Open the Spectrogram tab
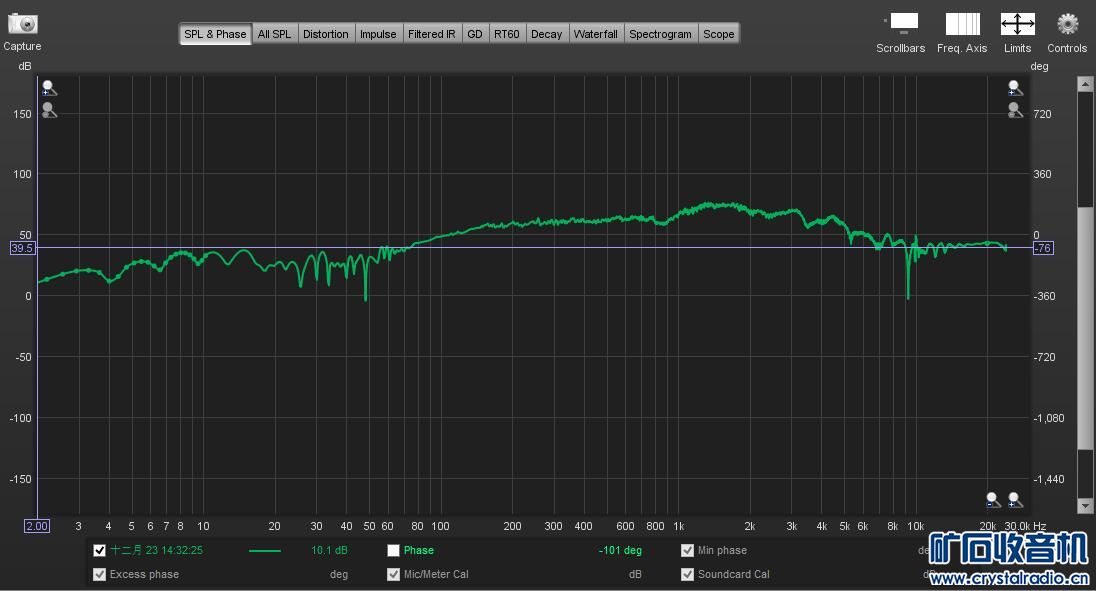The height and width of the screenshot is (591, 1096). pyautogui.click(x=660, y=34)
